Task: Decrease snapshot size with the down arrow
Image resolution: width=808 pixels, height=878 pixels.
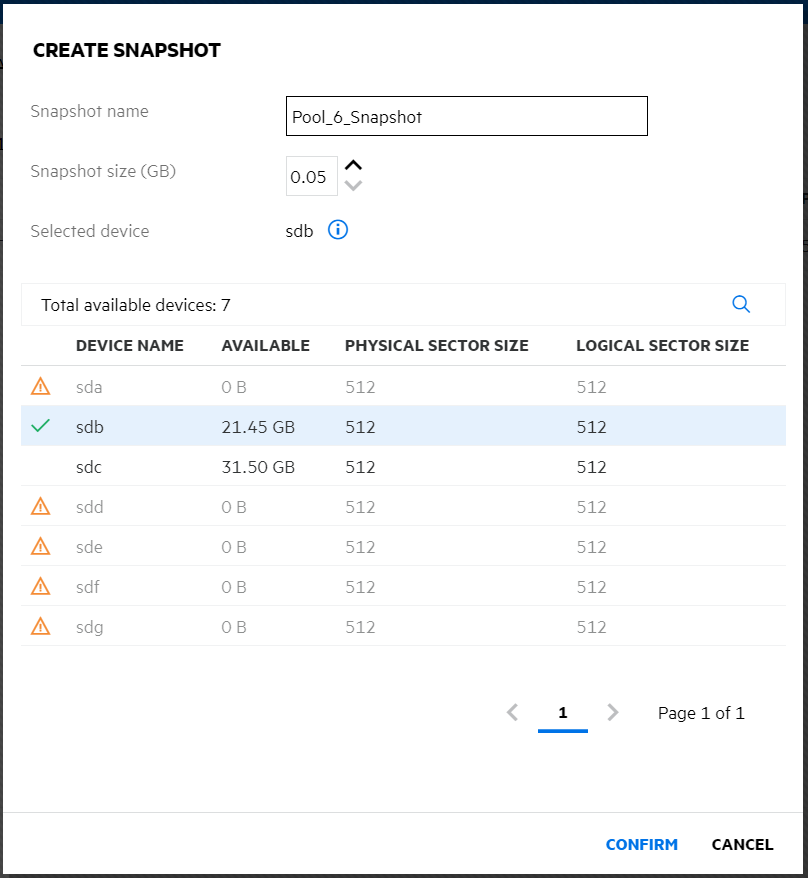Action: click(352, 185)
